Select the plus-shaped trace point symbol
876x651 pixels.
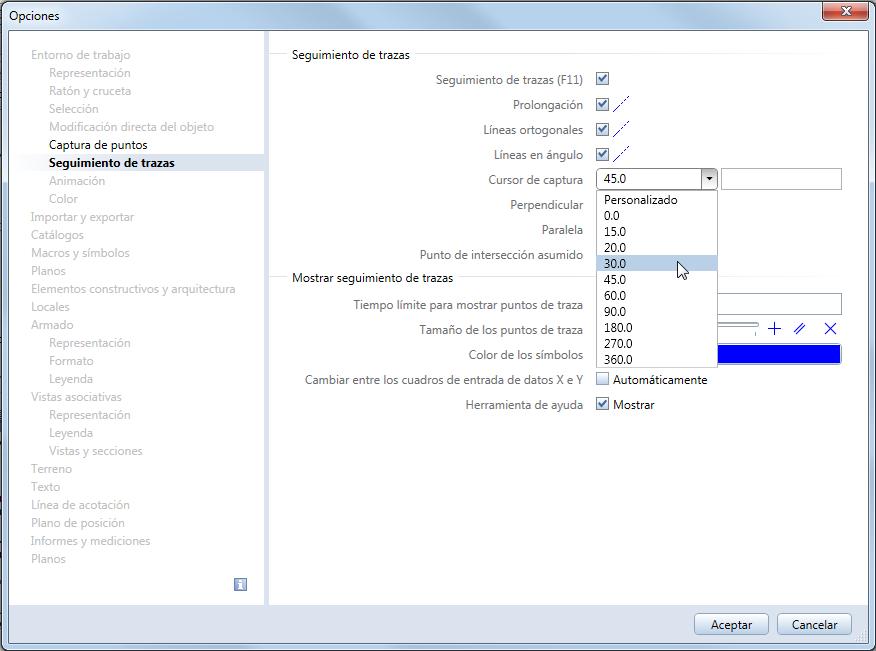(774, 329)
